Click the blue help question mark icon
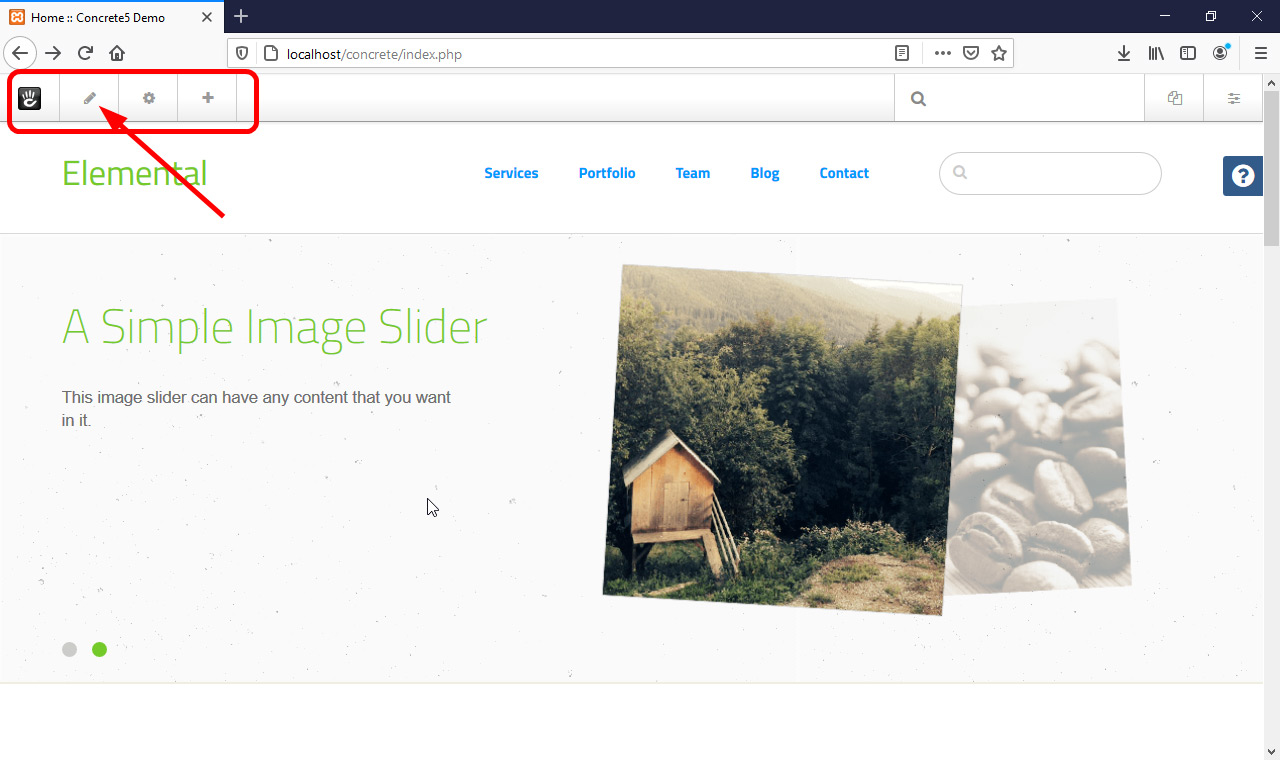 coord(1243,176)
